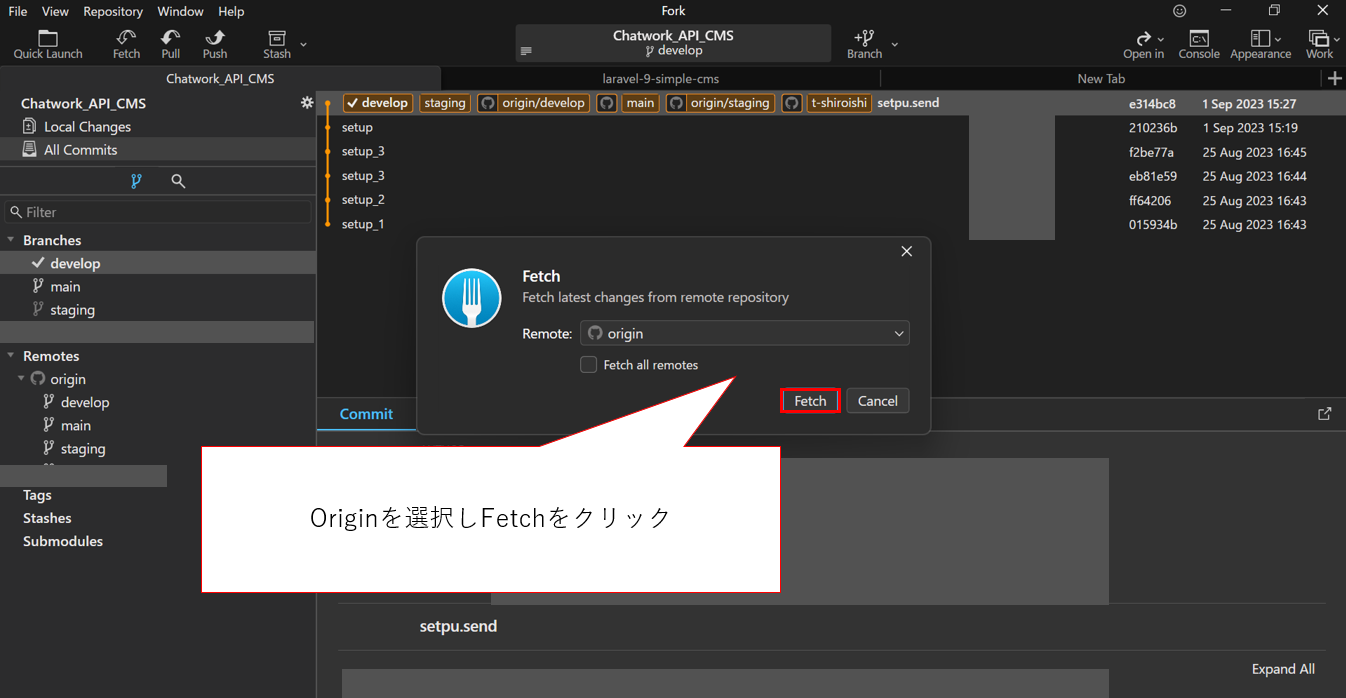
Task: Select the Chatwork_API_CMS repository tab
Action: (220, 78)
